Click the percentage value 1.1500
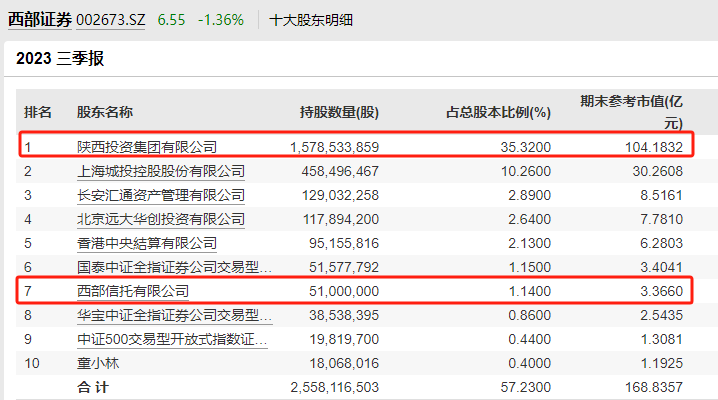The width and height of the screenshot is (718, 400). (x=529, y=267)
